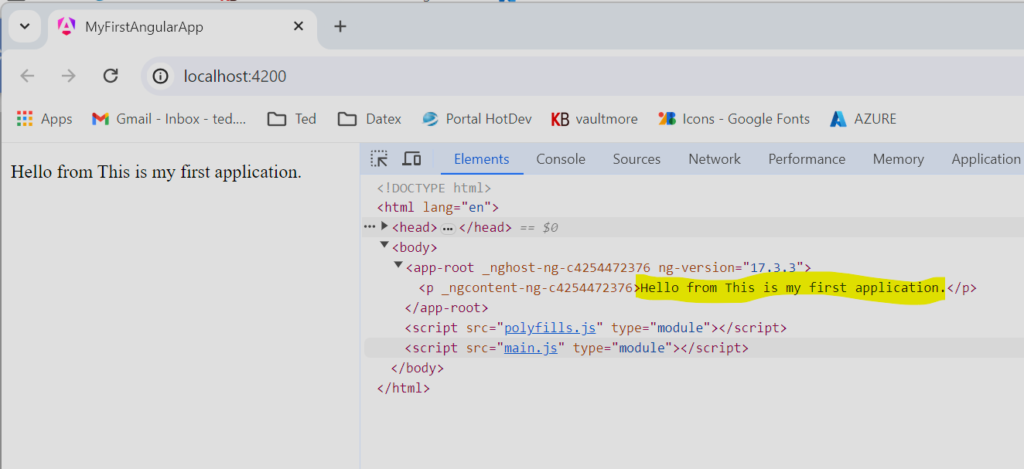Viewport: 1024px width, 469px height.
Task: Open a new browser tab with plus
Action: click(340, 26)
